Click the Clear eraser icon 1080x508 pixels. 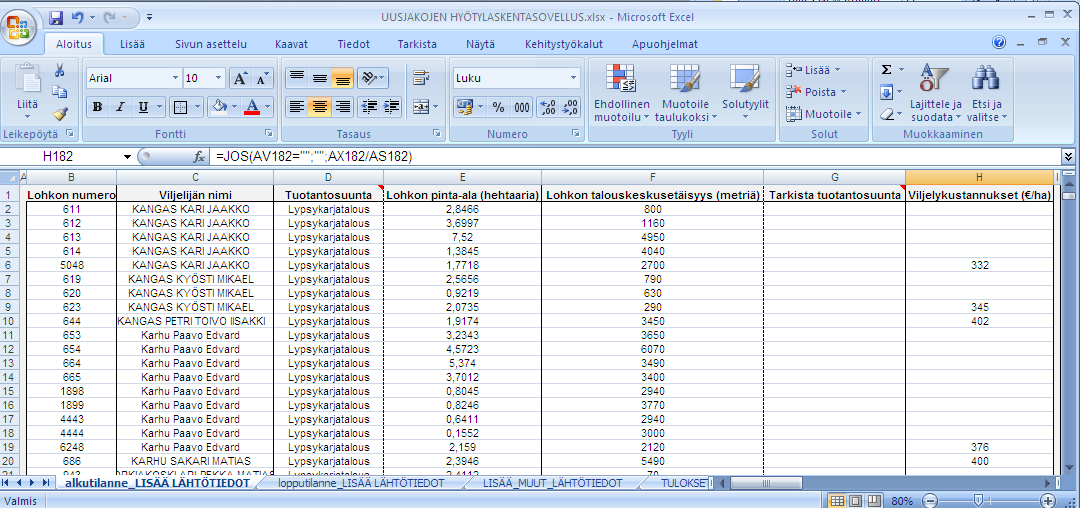tap(887, 114)
